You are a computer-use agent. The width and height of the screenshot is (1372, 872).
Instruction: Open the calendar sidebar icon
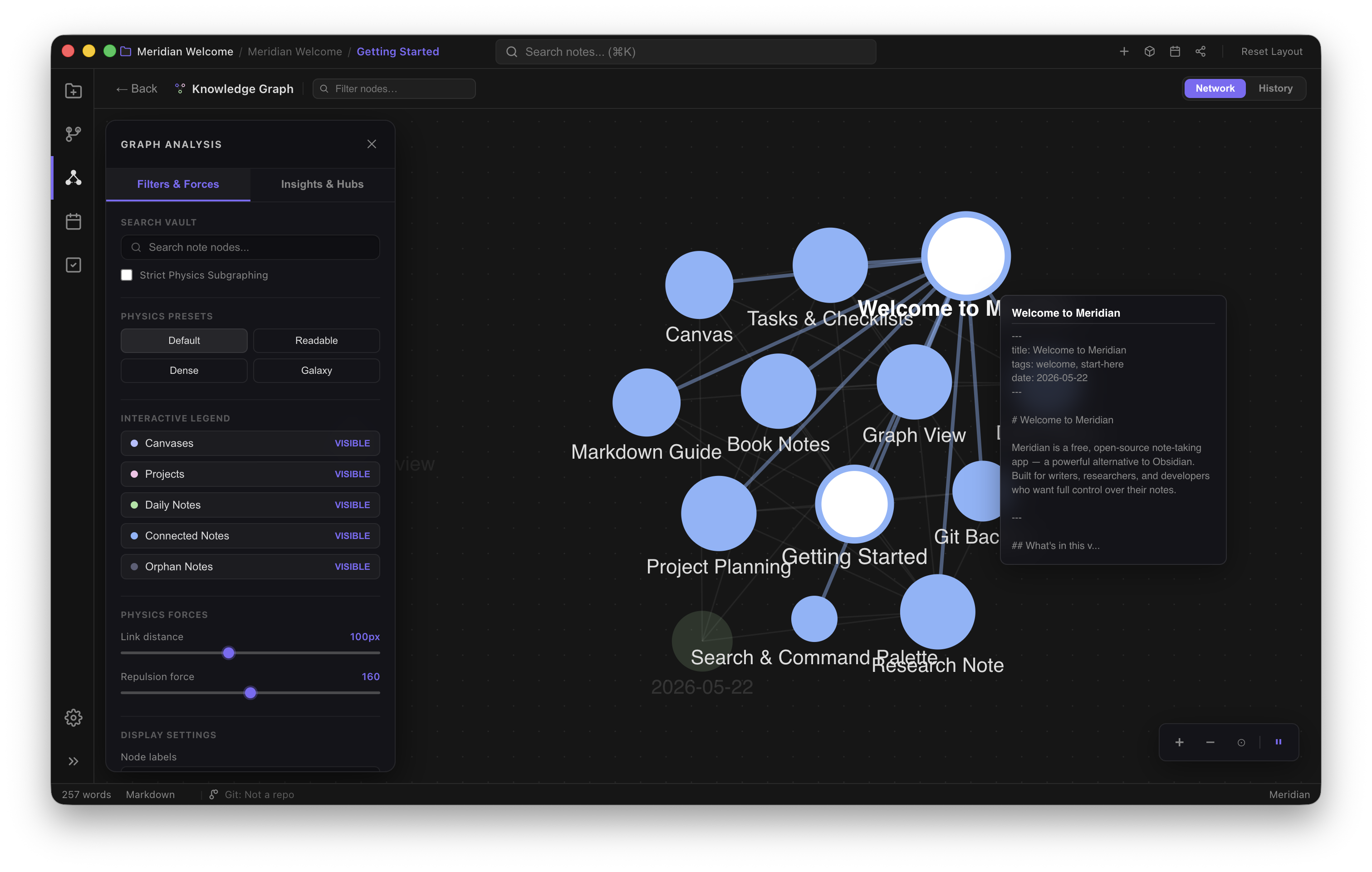tap(73, 221)
